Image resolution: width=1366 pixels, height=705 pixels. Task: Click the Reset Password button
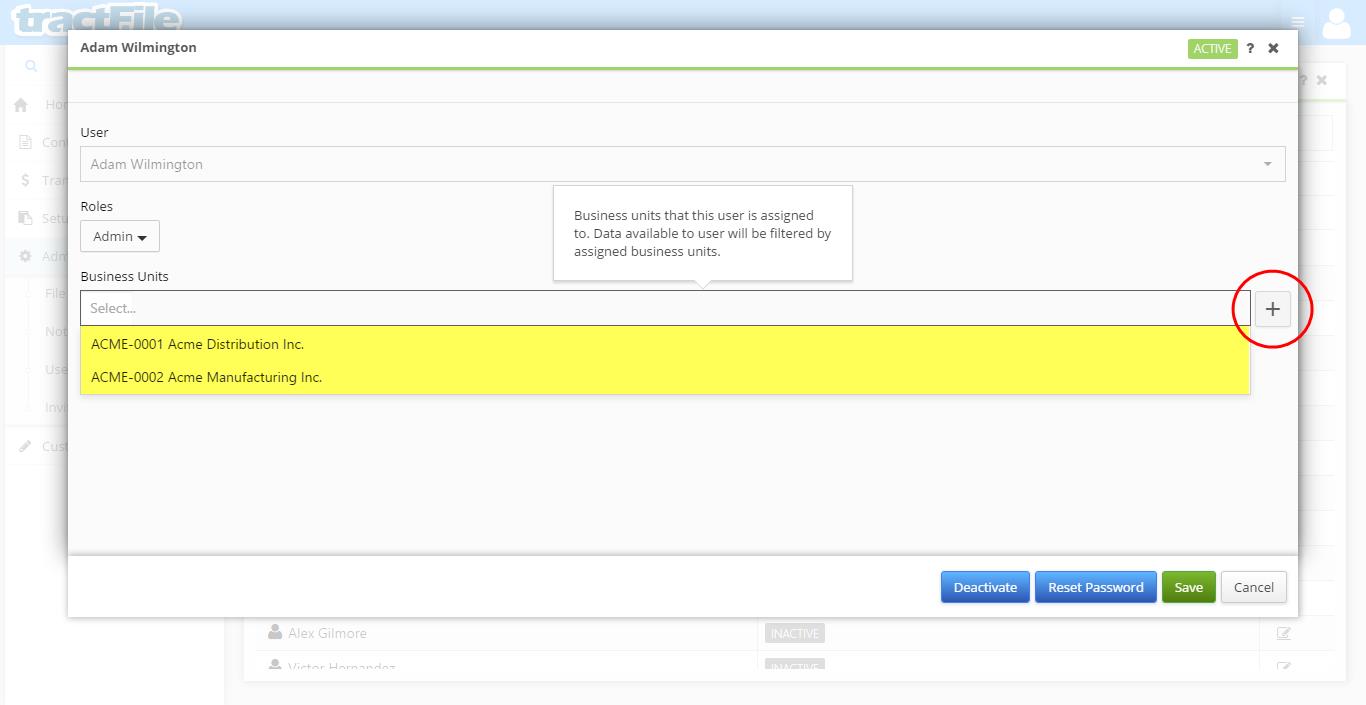click(1096, 587)
